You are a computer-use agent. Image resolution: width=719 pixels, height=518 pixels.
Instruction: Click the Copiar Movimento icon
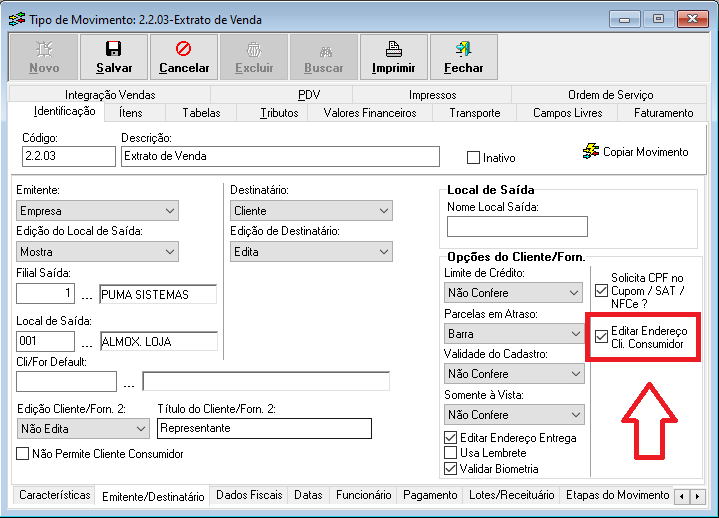pyautogui.click(x=590, y=152)
